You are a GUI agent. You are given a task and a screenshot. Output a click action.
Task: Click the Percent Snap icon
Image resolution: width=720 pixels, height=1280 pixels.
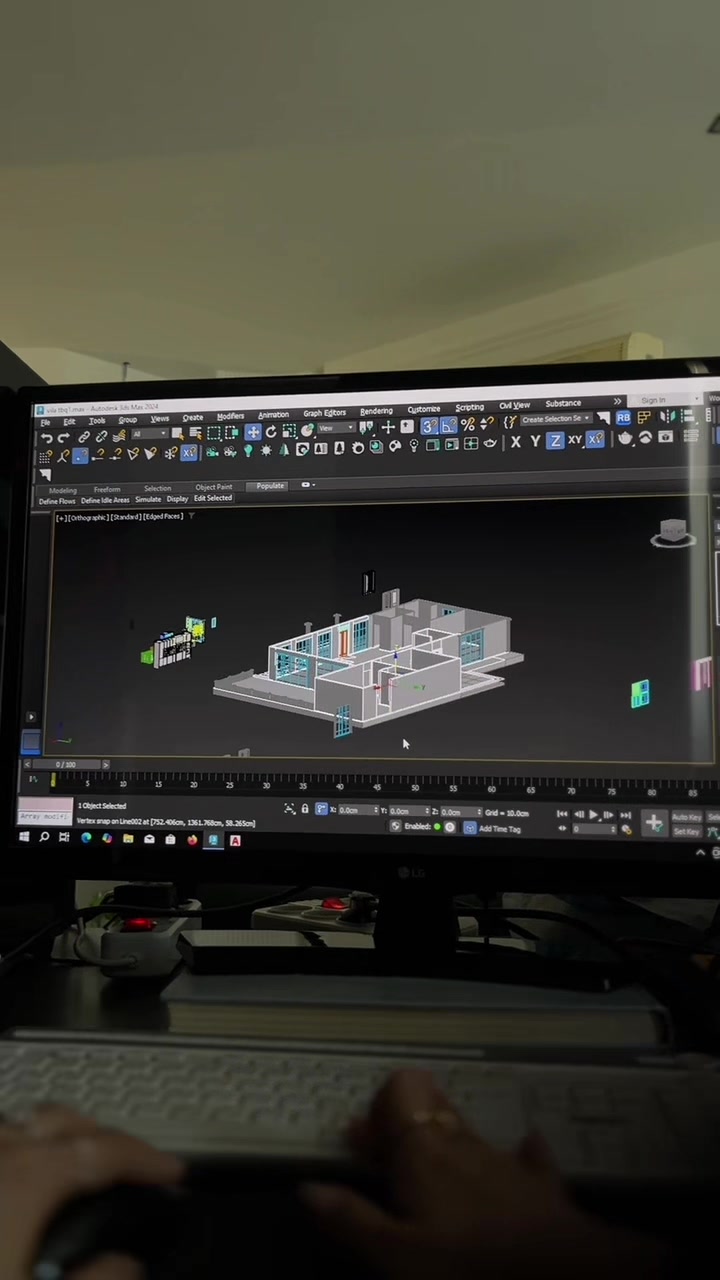pyautogui.click(x=467, y=425)
